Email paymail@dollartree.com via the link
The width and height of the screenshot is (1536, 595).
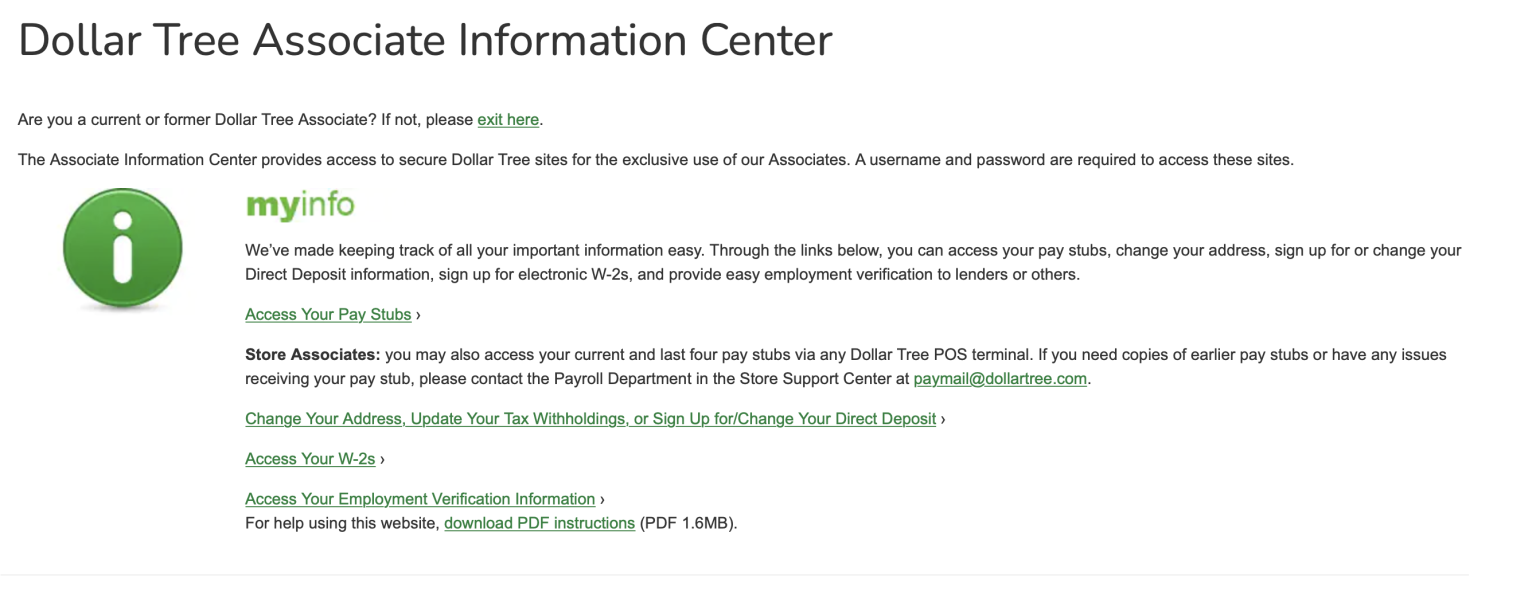pyautogui.click(x=1000, y=379)
